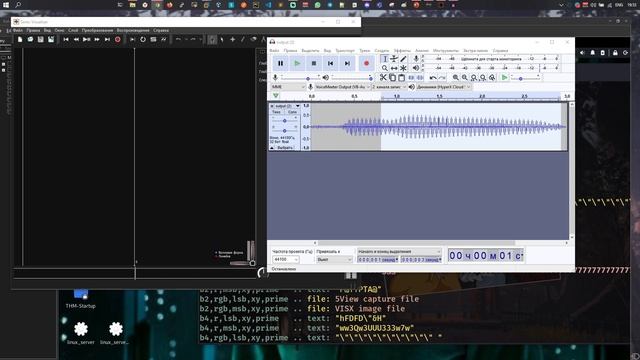Click Sonic Visualiser's new session icon
Image resolution: width=640 pixels, height=360 pixels.
tap(20, 40)
